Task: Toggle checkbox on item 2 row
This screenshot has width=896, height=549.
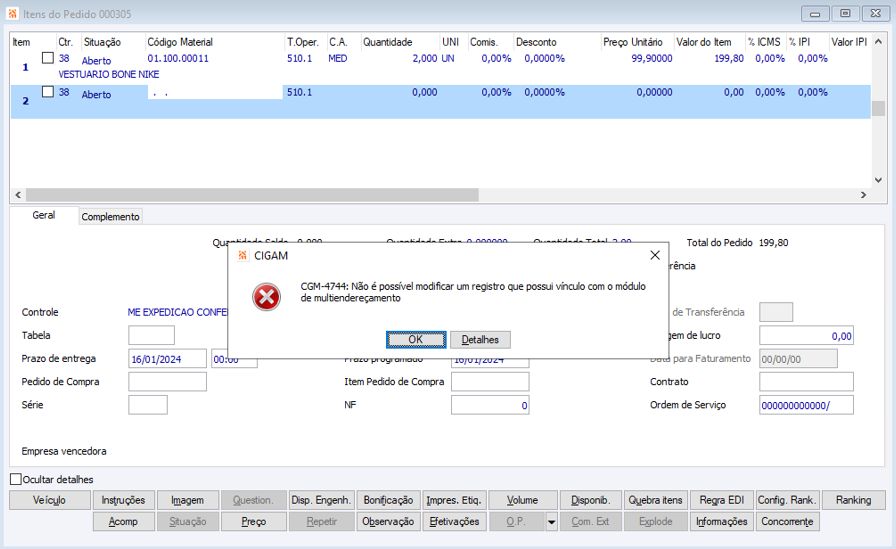Action: pos(48,91)
